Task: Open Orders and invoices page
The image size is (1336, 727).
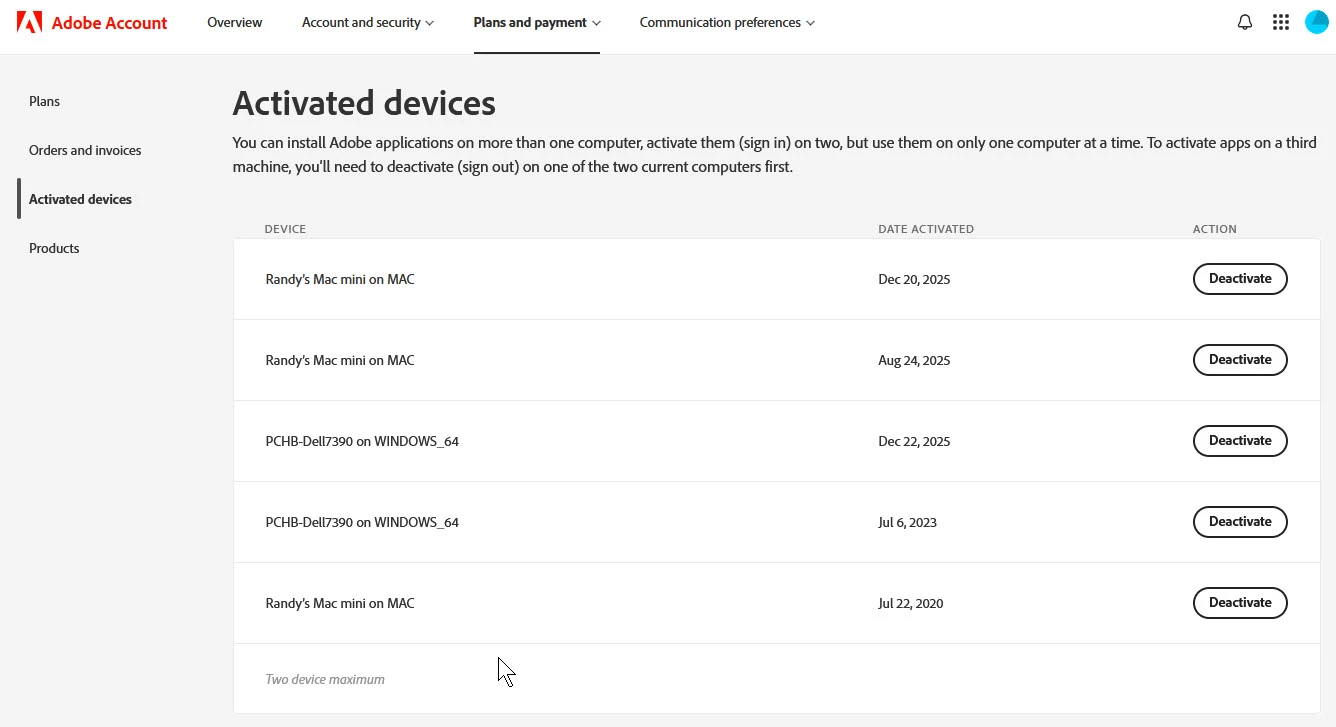Action: click(x=85, y=150)
